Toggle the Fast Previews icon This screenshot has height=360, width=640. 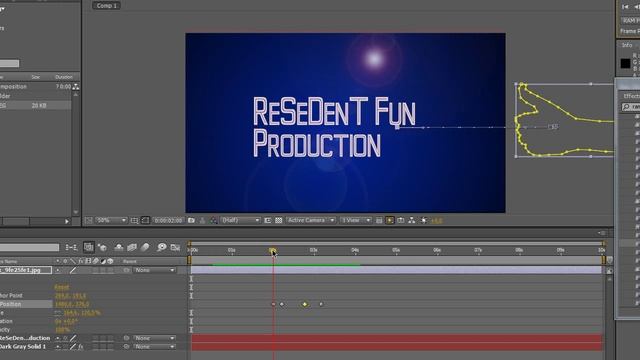390,220
